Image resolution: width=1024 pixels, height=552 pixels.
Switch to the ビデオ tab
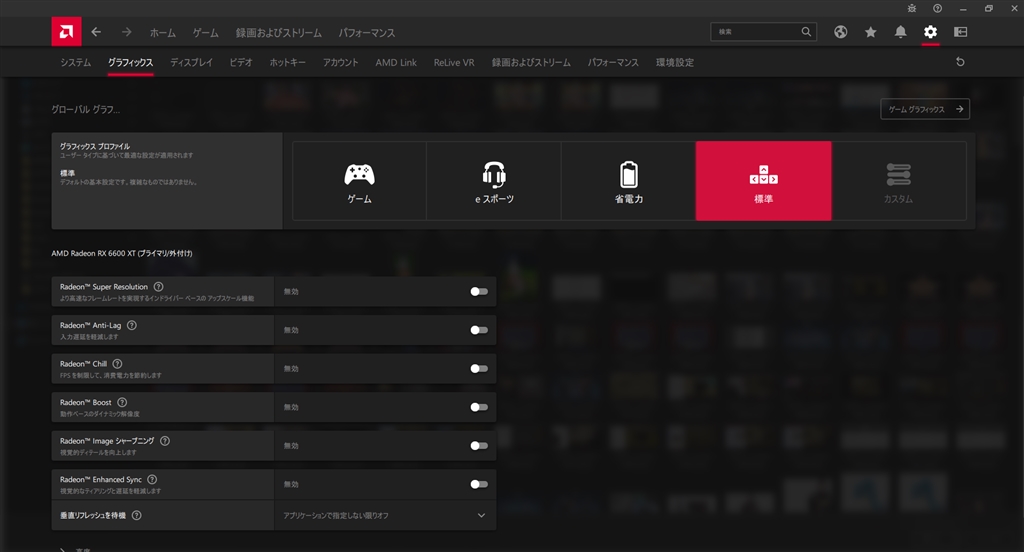click(x=241, y=62)
